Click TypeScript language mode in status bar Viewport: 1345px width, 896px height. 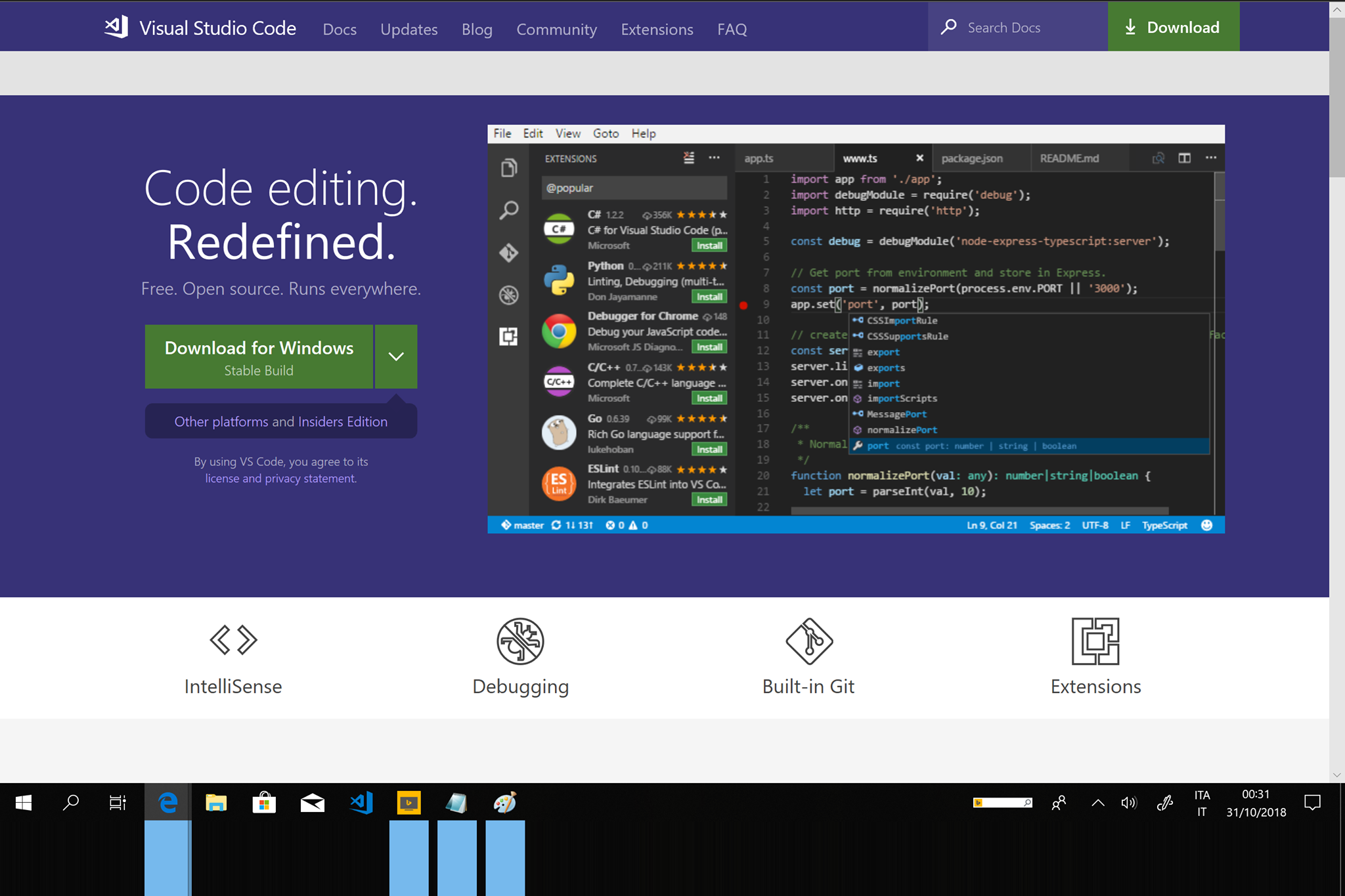[x=1164, y=525]
